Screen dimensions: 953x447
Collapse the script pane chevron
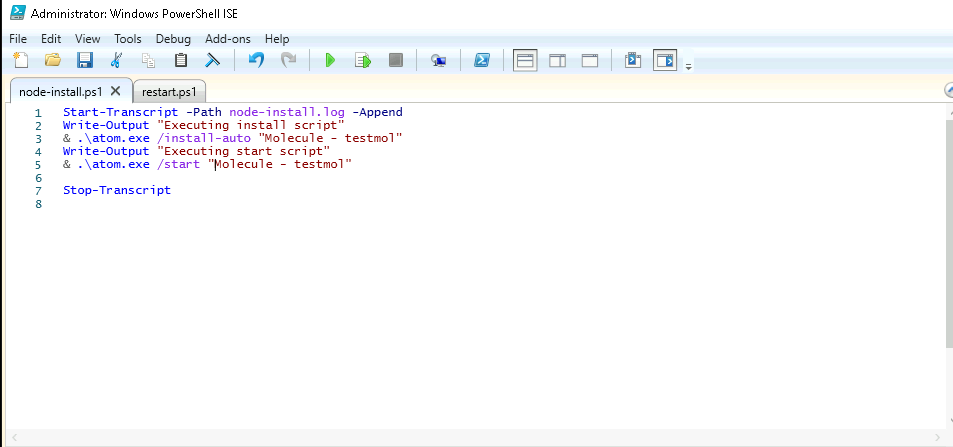tap(949, 91)
